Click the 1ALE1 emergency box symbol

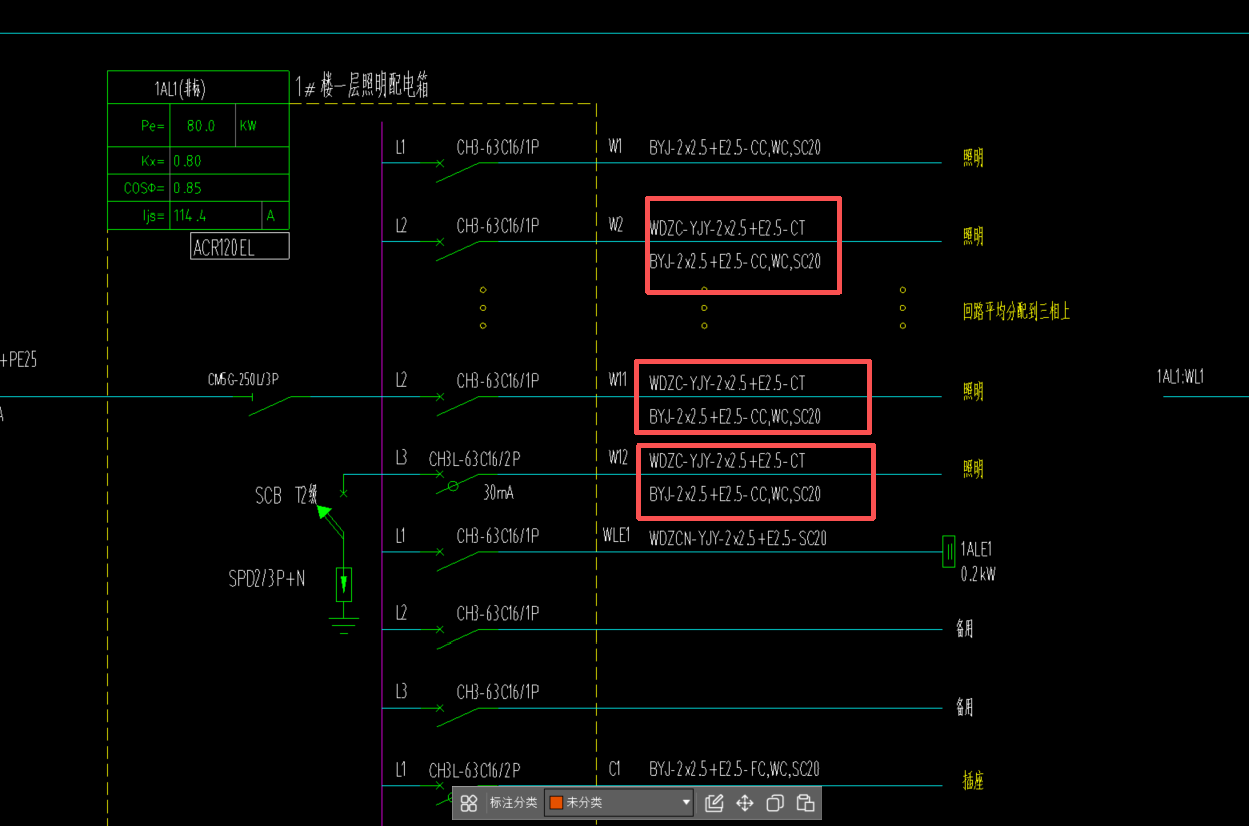[949, 551]
